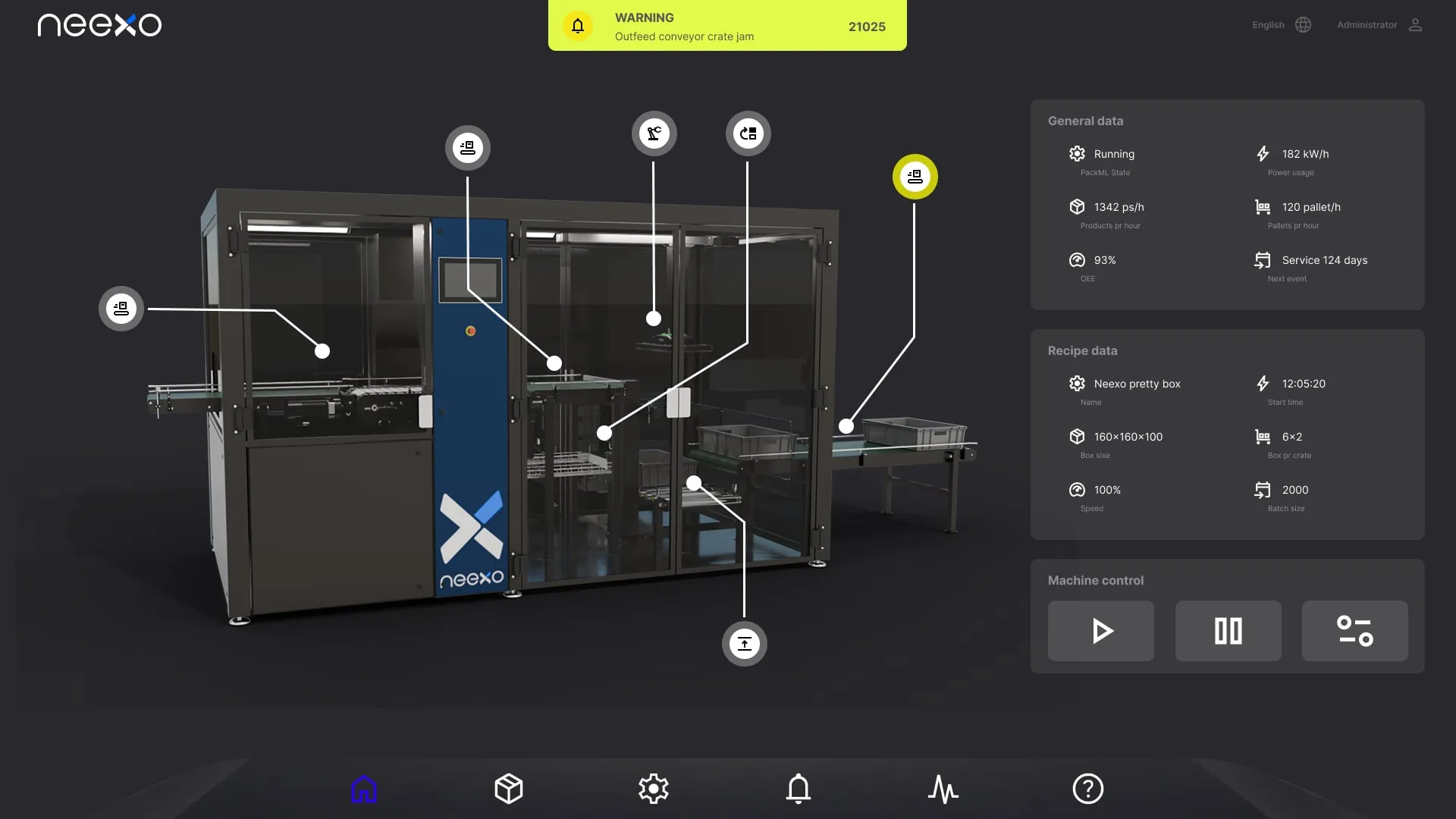Click the 93% OEE value
Viewport: 1456px width, 819px height.
(x=1104, y=260)
